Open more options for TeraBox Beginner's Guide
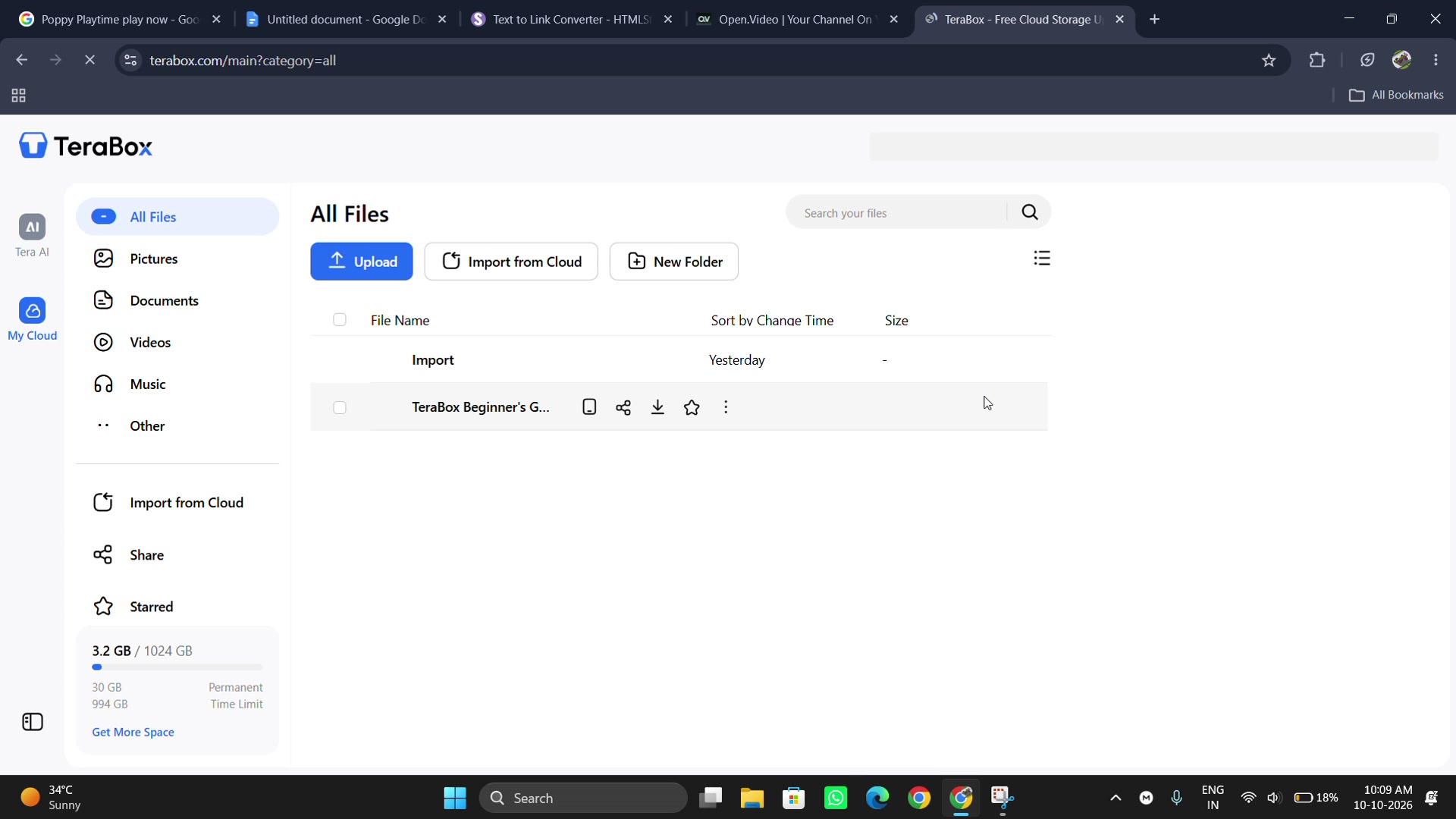Viewport: 1456px width, 819px height. [x=726, y=407]
